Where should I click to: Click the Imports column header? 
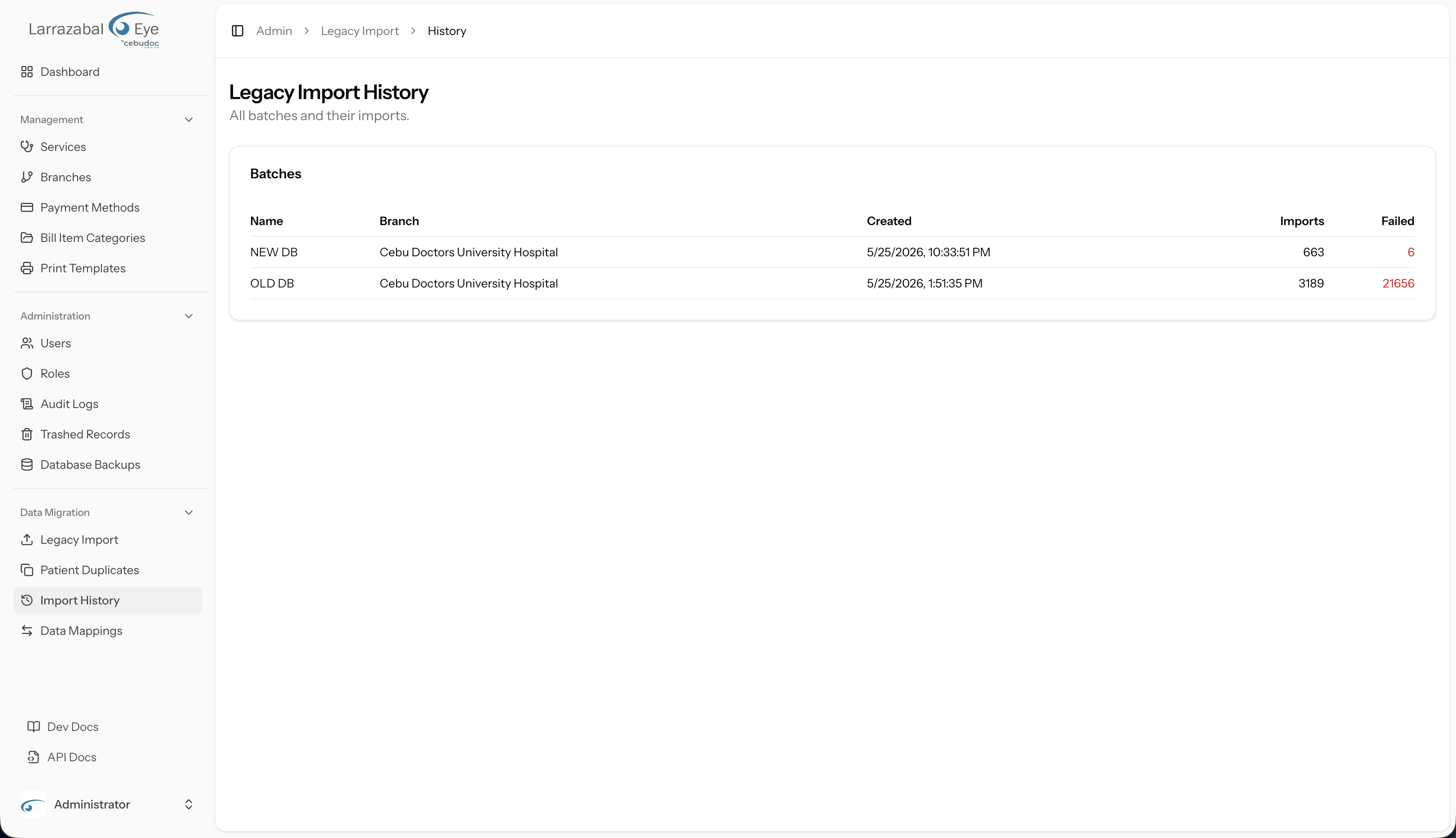pos(1302,221)
